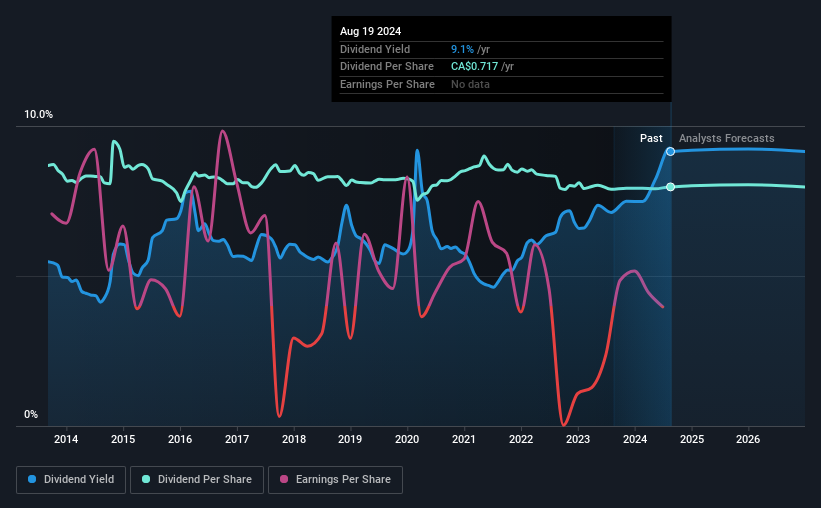Click the CA$0.717 tooltip value
The image size is (821, 508).
point(474,67)
